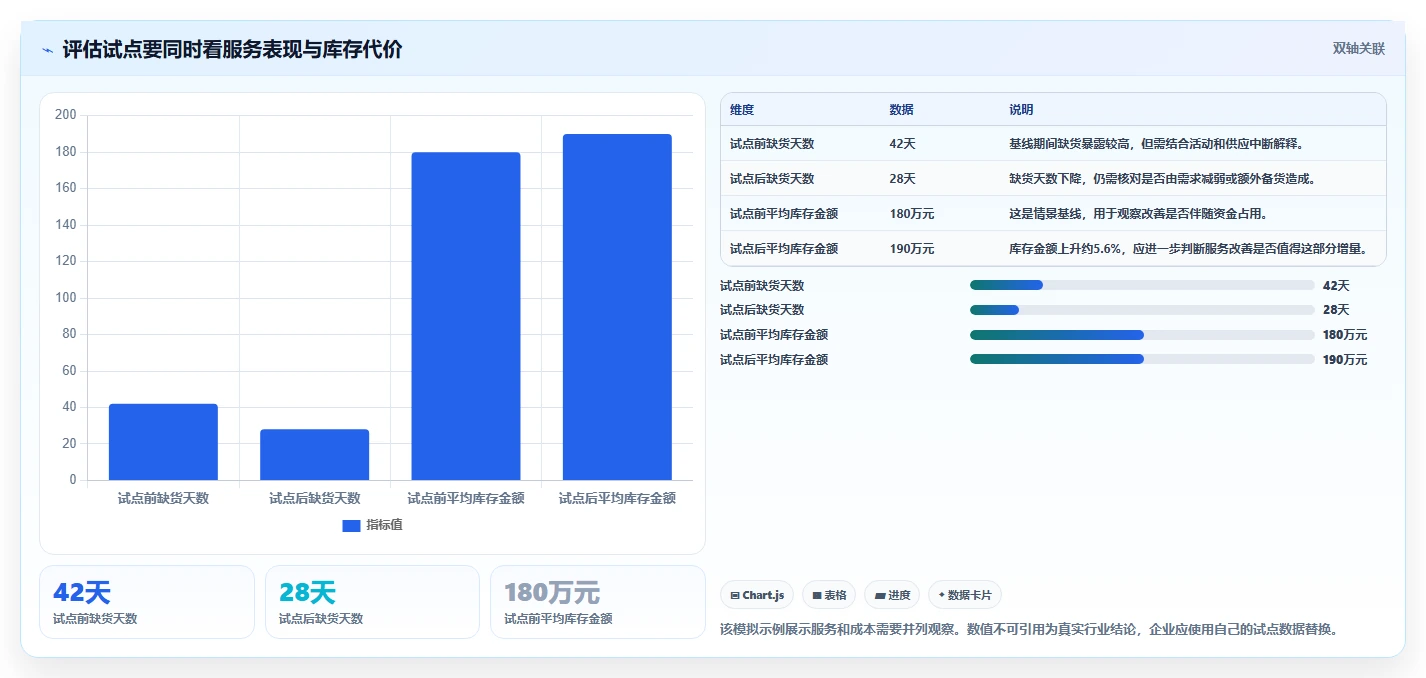The height and width of the screenshot is (678, 1426).
Task: Click the x-axis label 试点后平均库存金额
Action: tap(617, 498)
